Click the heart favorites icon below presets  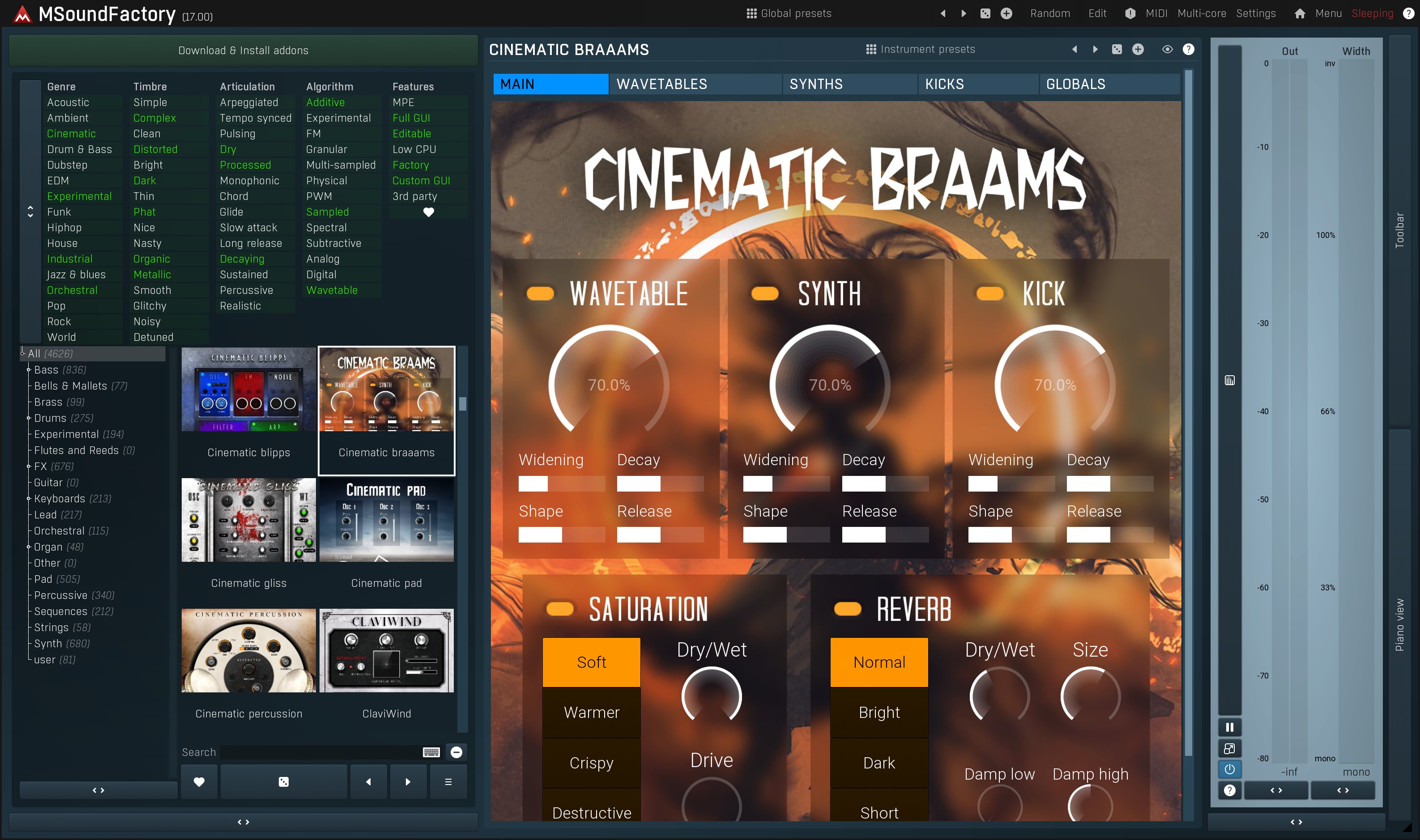[199, 782]
